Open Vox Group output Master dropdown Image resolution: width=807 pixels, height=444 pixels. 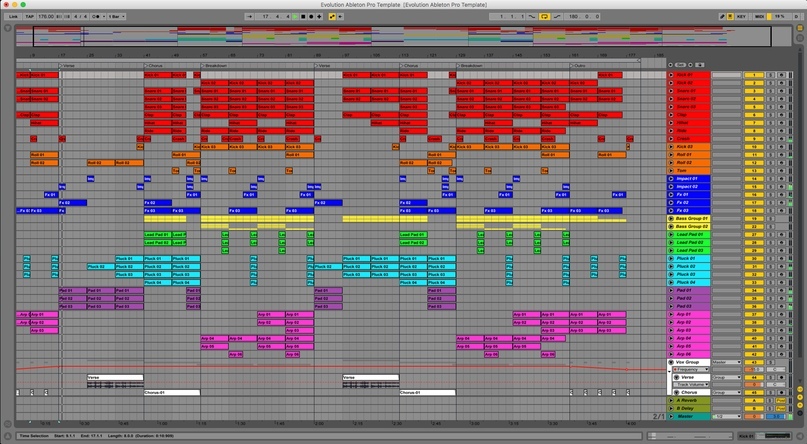point(726,362)
